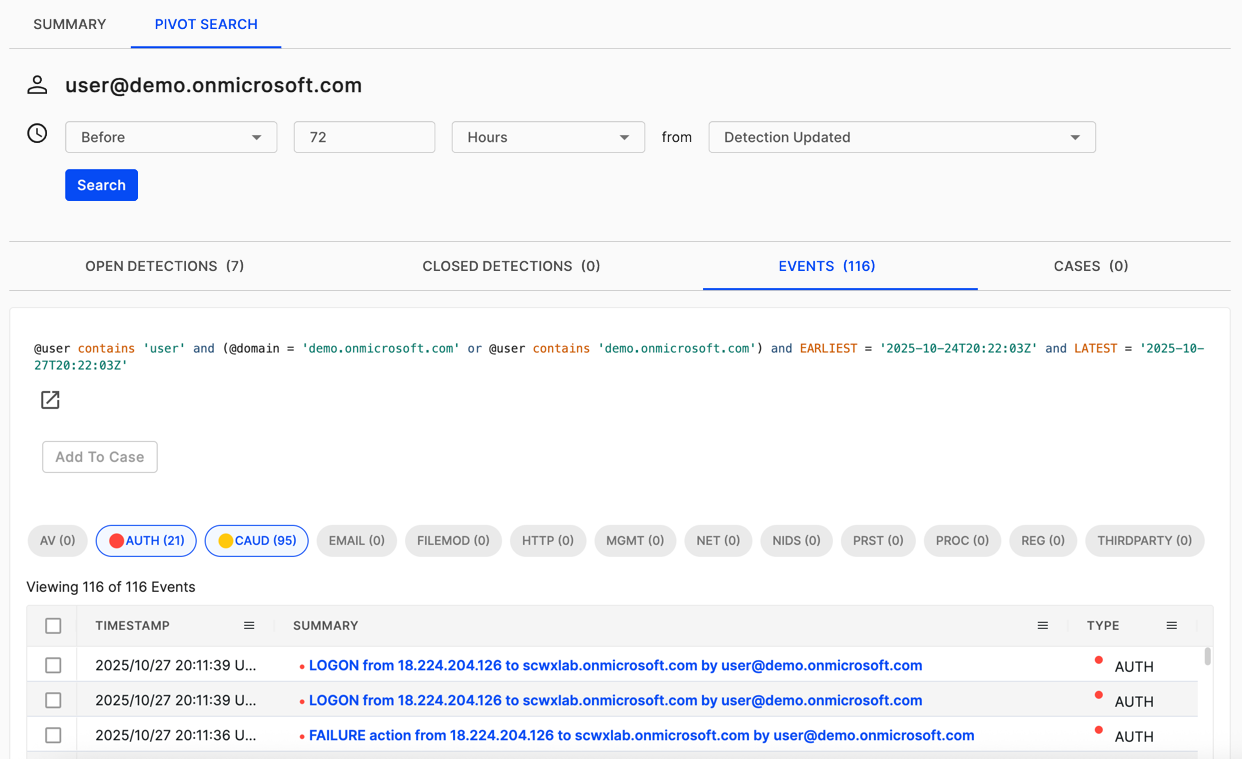Viewport: 1242px width, 759px height.
Task: Select the PROC (0) filter chip
Action: coord(962,541)
